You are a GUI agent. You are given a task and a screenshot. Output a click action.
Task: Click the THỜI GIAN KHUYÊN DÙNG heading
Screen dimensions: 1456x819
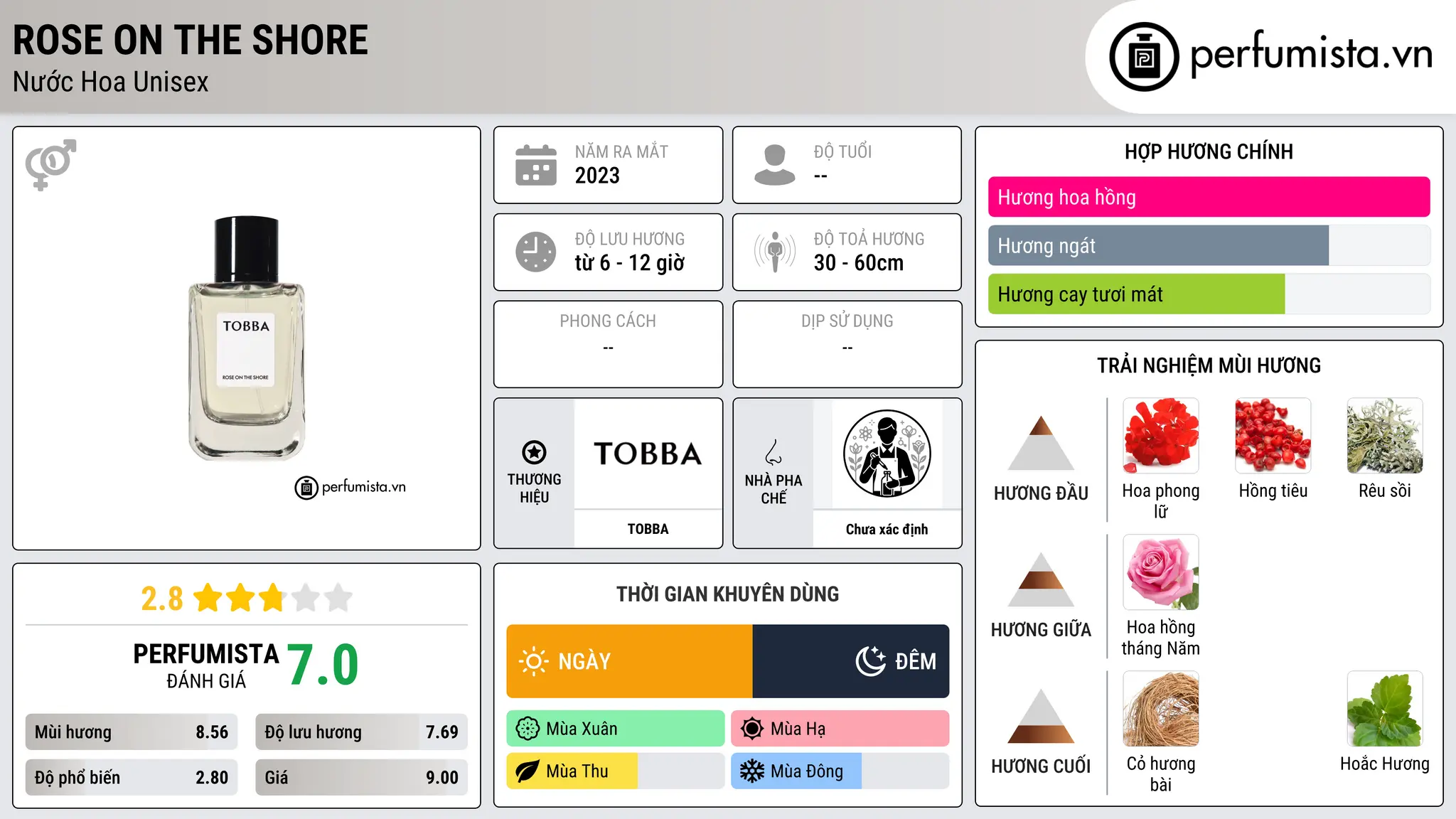(x=728, y=594)
